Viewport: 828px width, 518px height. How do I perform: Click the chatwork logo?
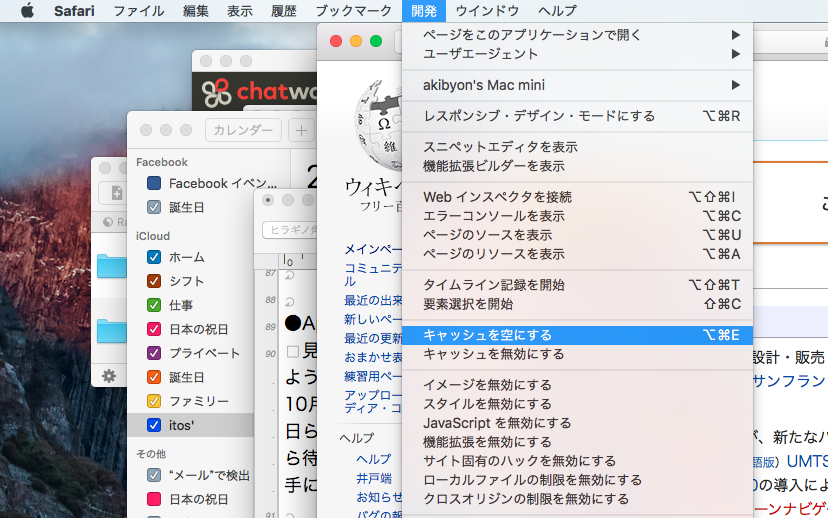(x=259, y=92)
